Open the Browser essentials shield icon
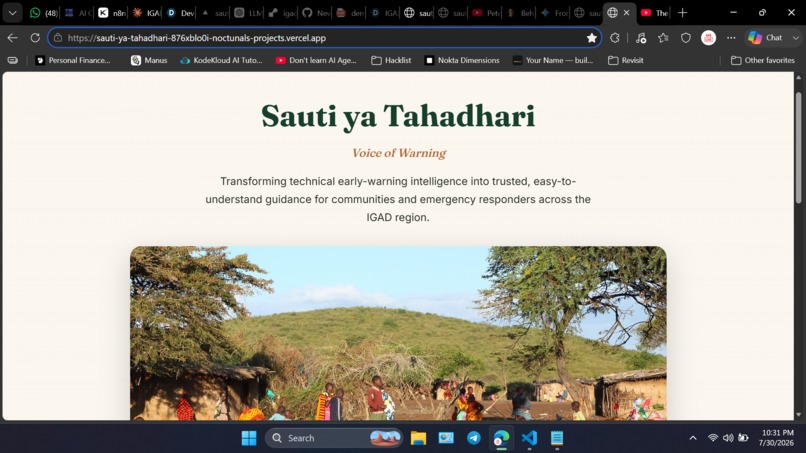 (686, 38)
